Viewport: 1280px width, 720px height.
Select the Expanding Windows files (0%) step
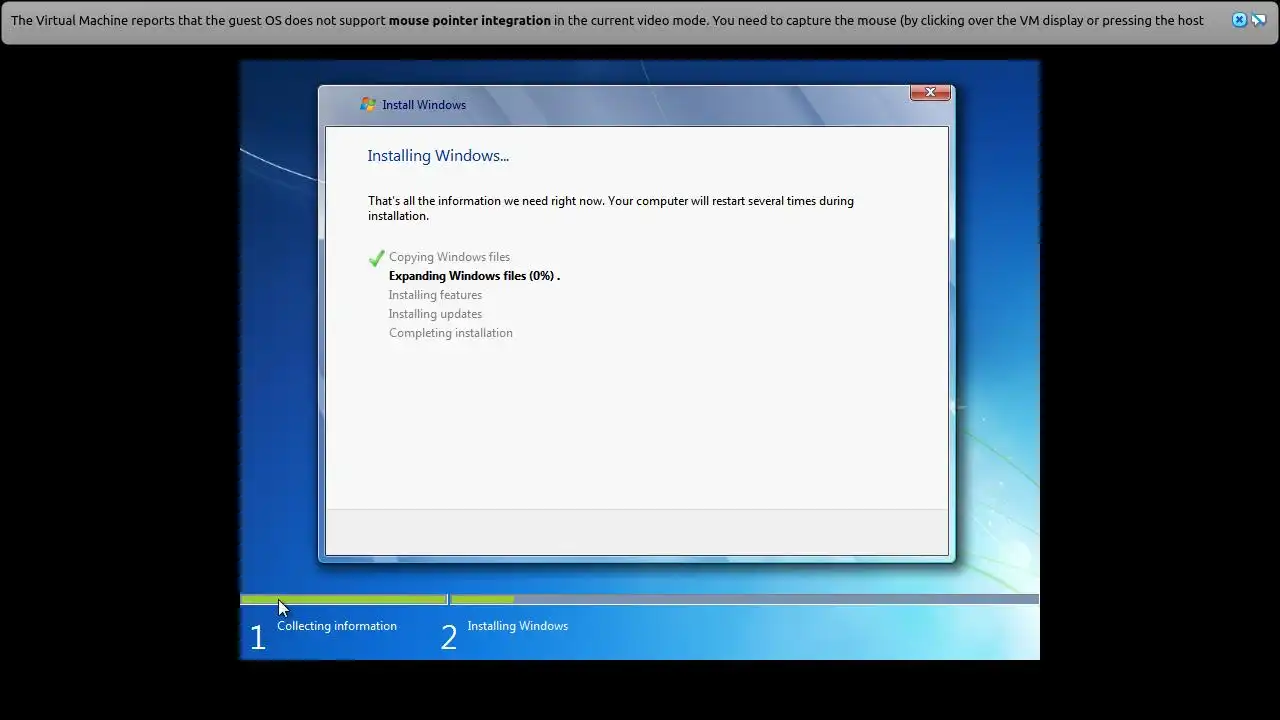(474, 276)
